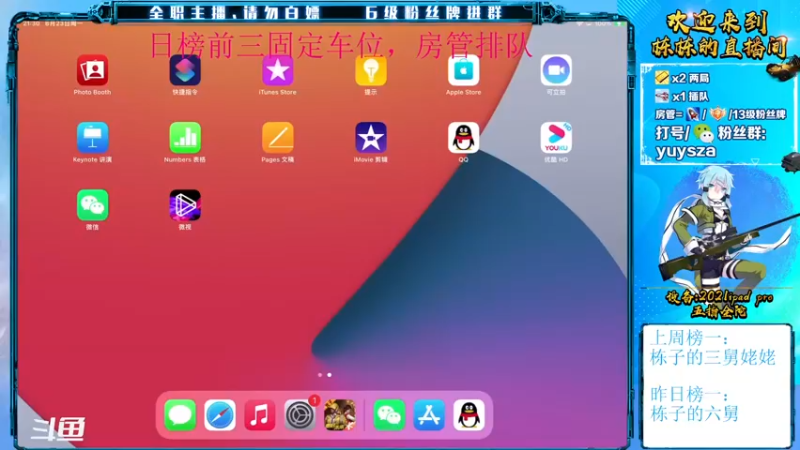
Task: Click the red 日榜前三固定车位 notice
Action: [341, 46]
